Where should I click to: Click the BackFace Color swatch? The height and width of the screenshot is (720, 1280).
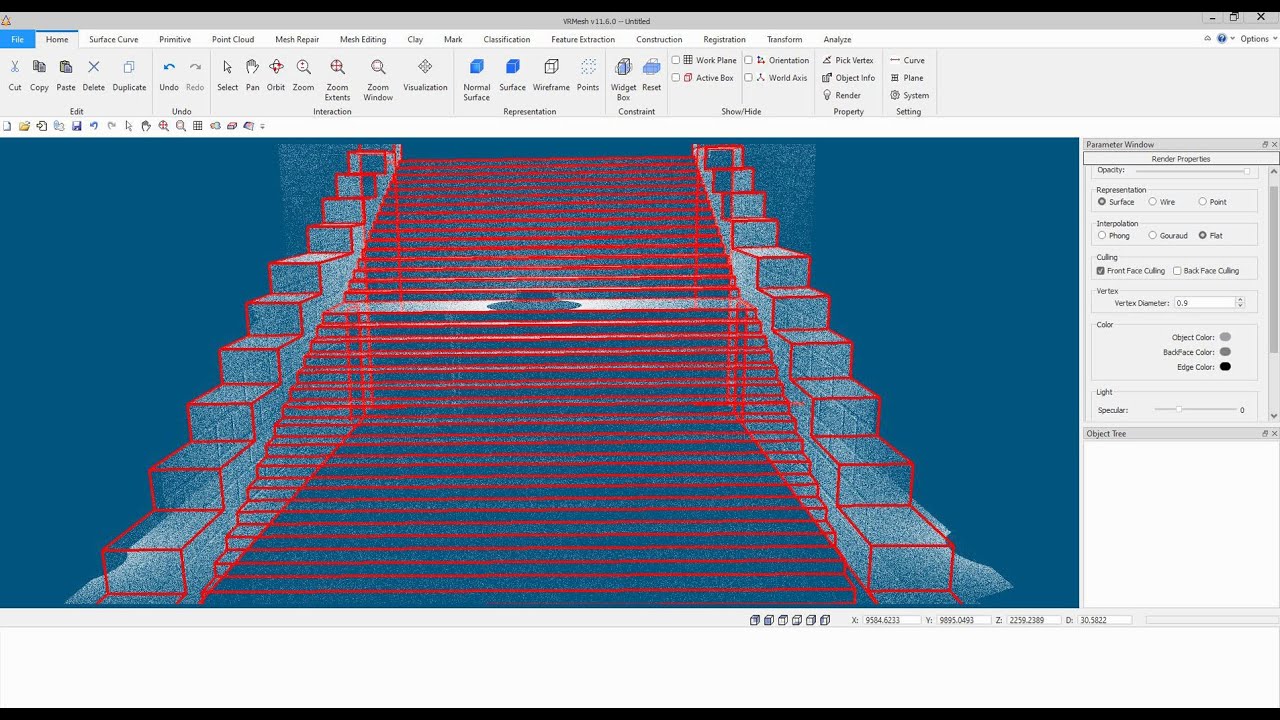pos(1225,352)
